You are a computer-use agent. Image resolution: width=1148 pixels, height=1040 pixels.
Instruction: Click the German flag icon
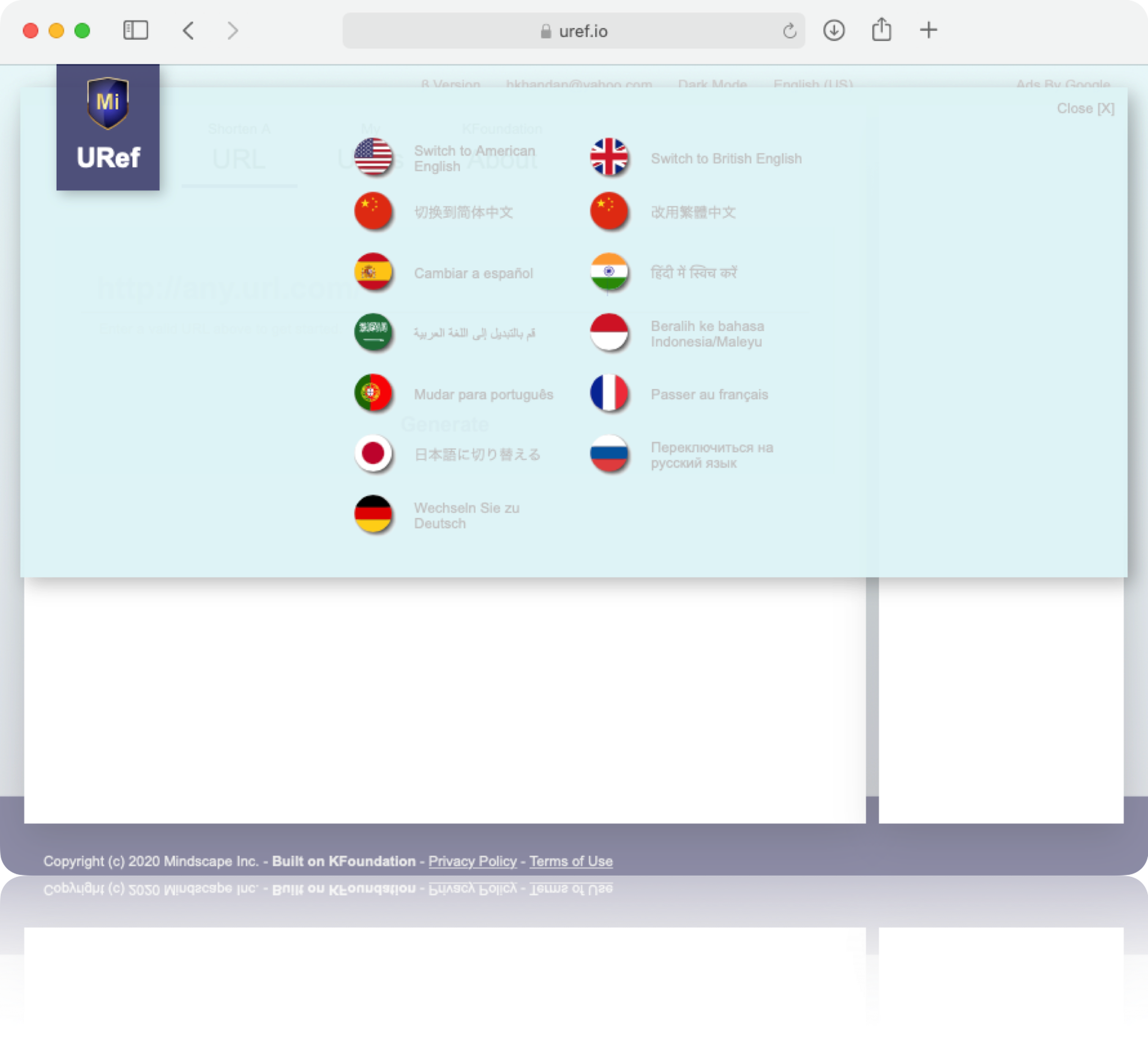click(x=373, y=514)
